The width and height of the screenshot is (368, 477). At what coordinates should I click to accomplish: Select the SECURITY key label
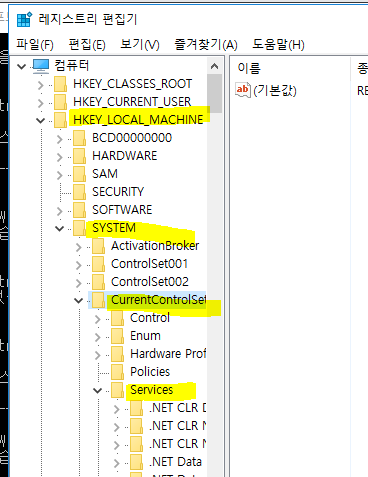coord(118,192)
